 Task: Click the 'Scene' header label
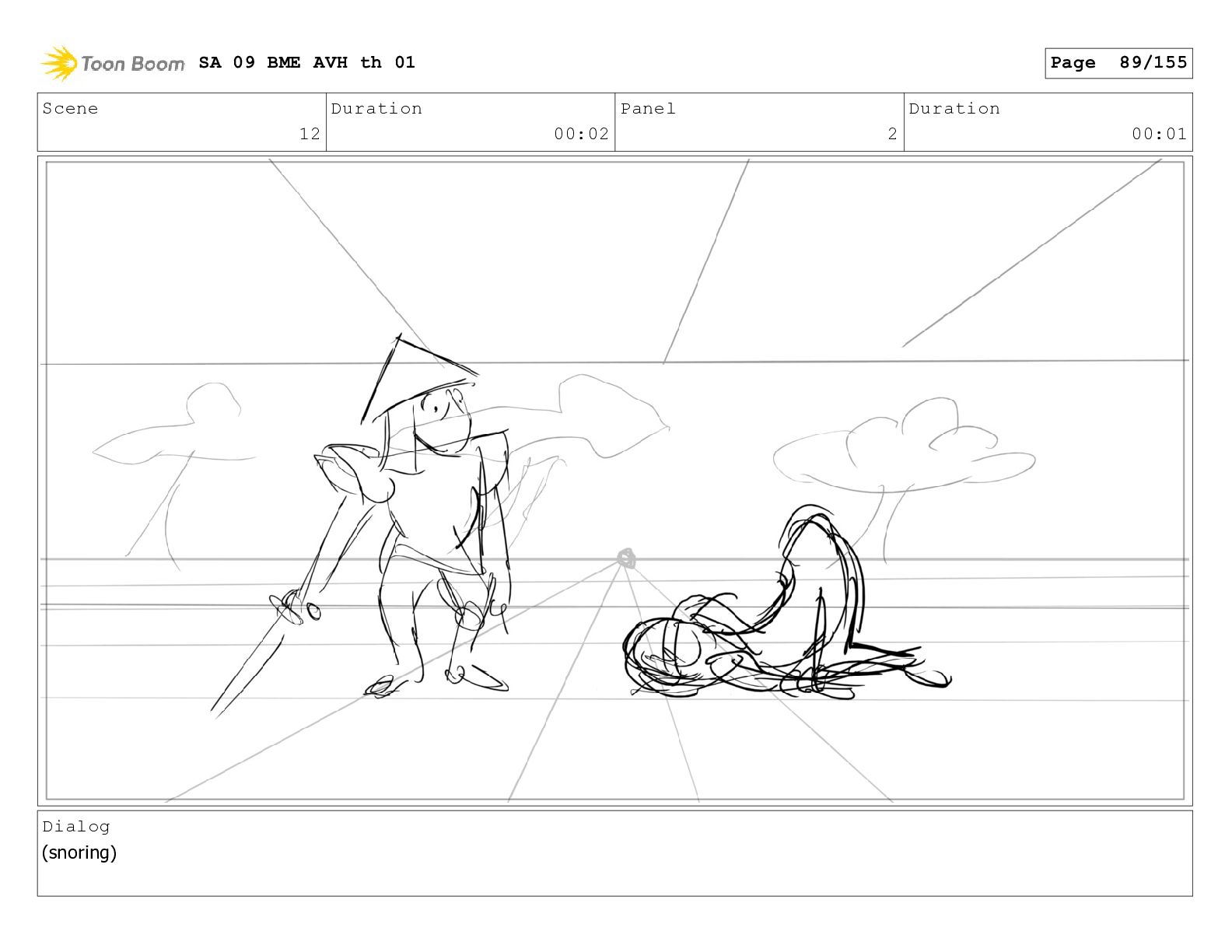click(70, 109)
